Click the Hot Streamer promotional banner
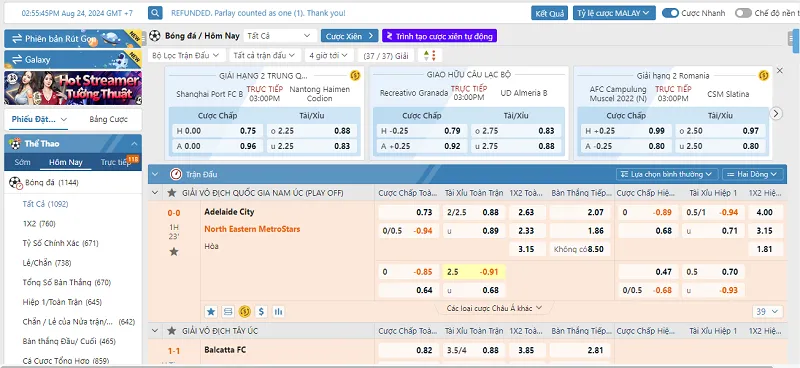The width and height of the screenshot is (800, 368). [73, 88]
